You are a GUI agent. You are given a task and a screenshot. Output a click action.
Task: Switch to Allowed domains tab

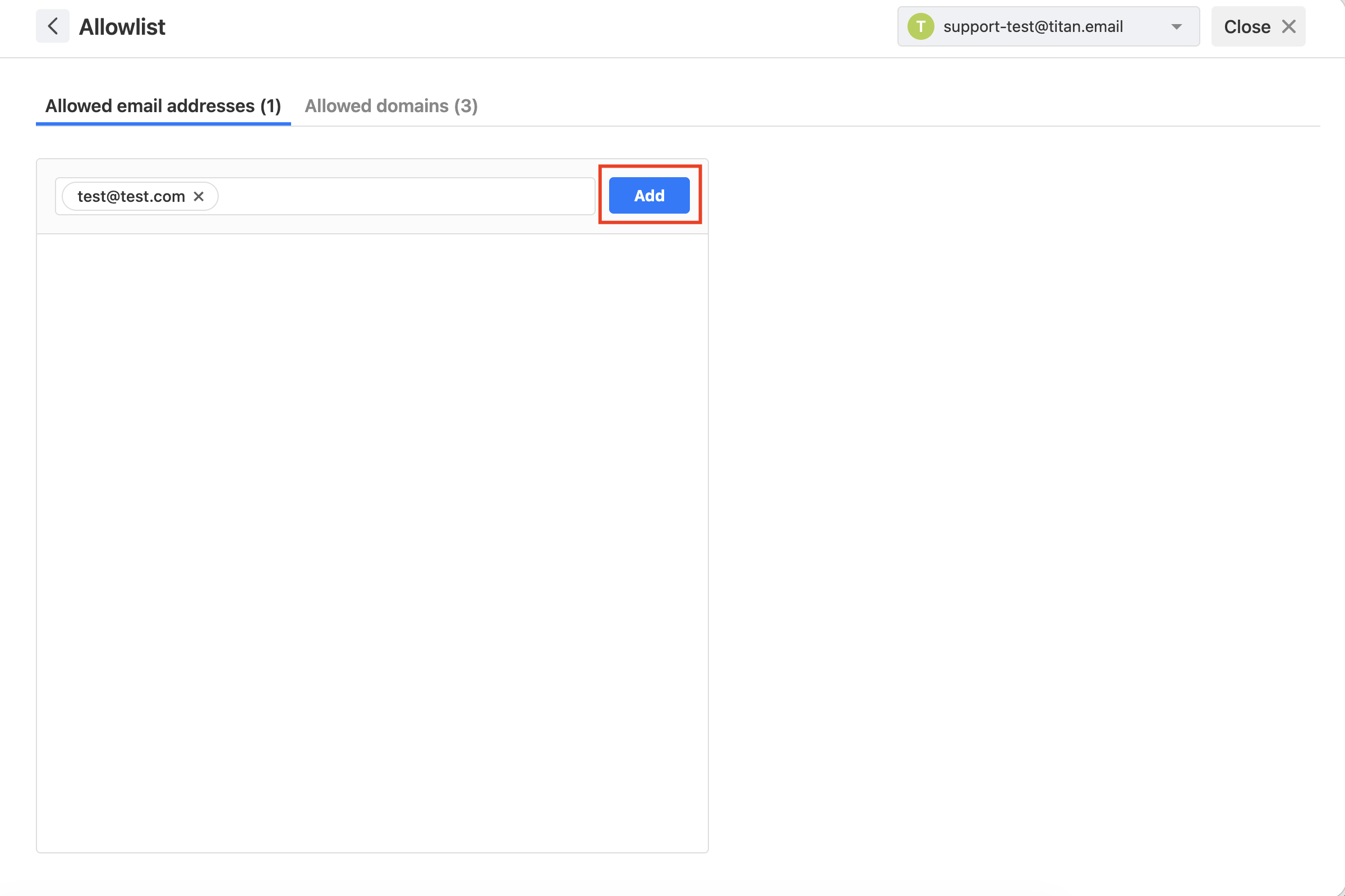391,106
